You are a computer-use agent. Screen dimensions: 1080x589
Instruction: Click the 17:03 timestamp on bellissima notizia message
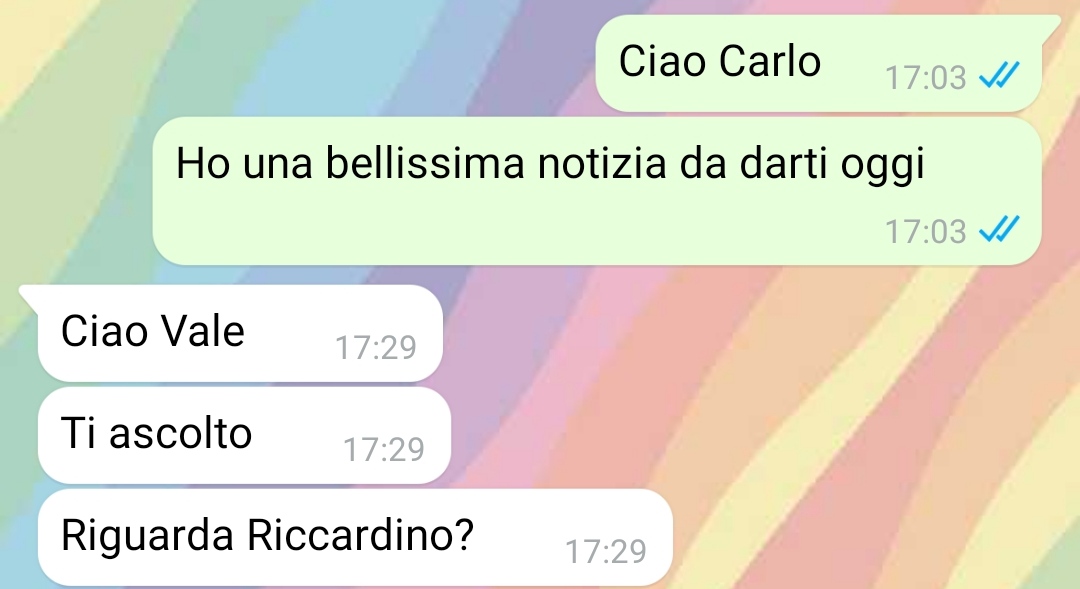925,231
